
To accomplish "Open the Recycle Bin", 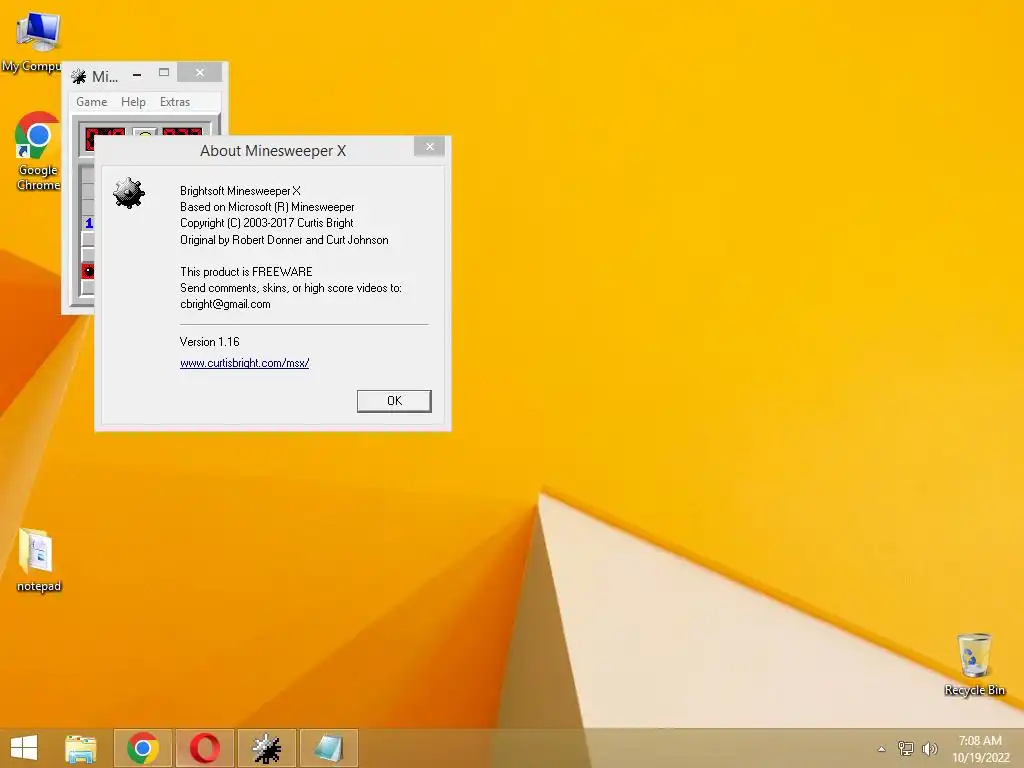I will [x=974, y=665].
